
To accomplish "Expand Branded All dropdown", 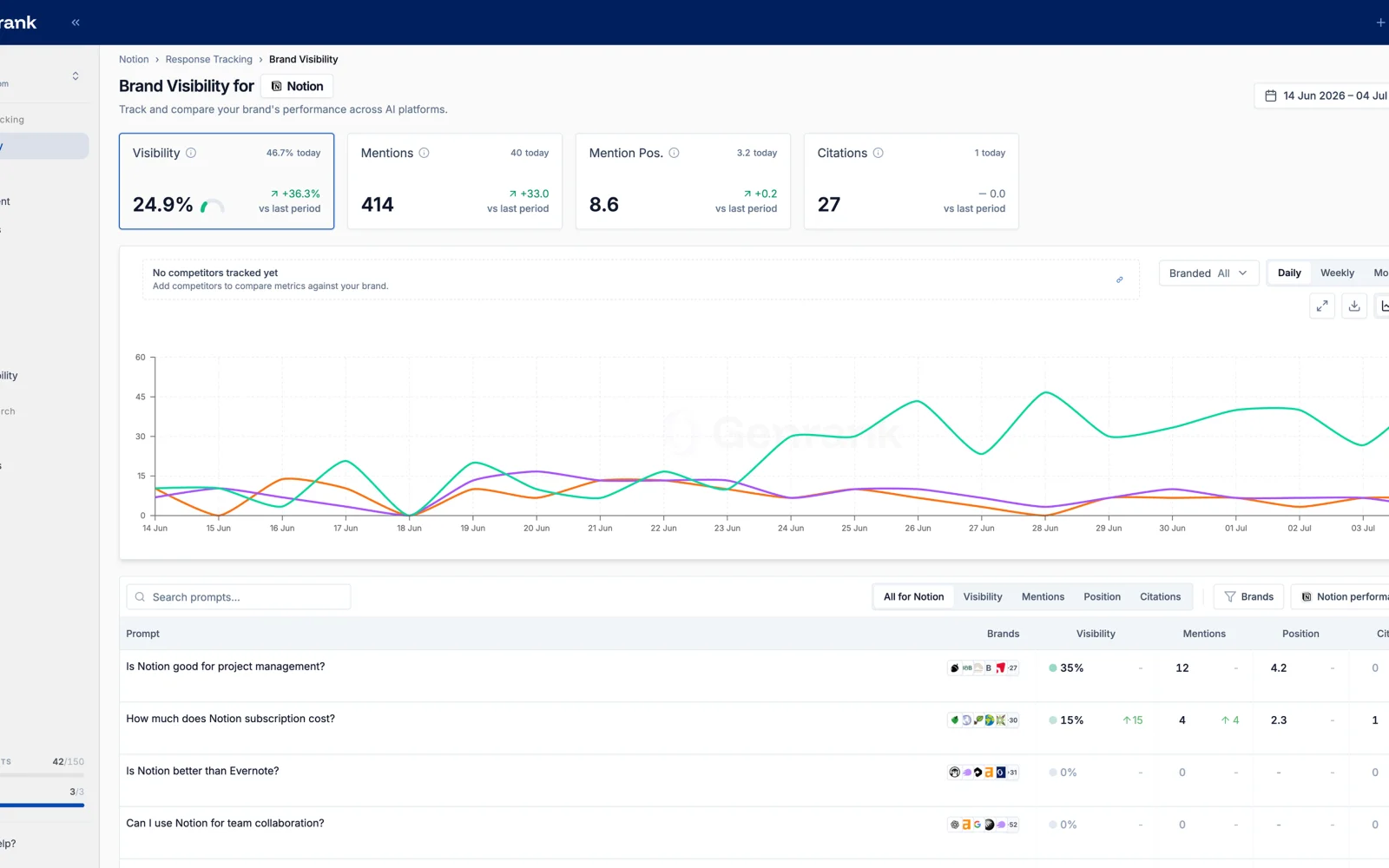I will coord(1208,273).
